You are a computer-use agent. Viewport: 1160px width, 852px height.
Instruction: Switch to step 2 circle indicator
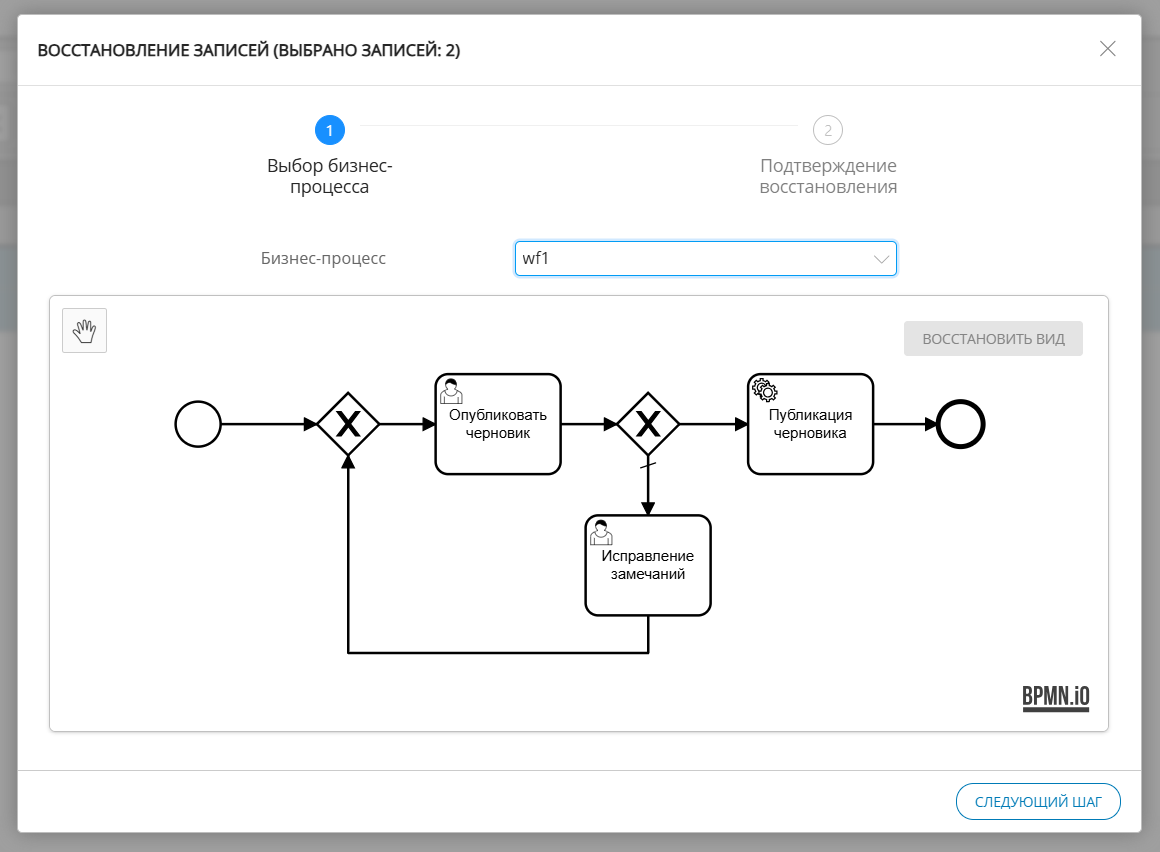click(828, 130)
